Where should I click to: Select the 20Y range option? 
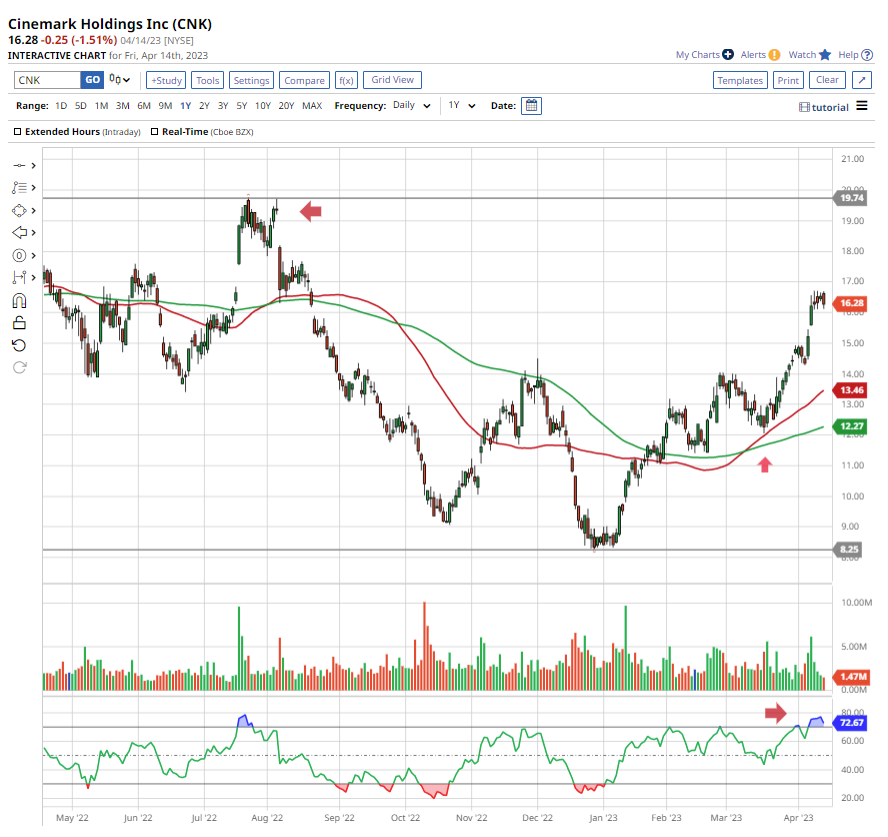coord(287,106)
